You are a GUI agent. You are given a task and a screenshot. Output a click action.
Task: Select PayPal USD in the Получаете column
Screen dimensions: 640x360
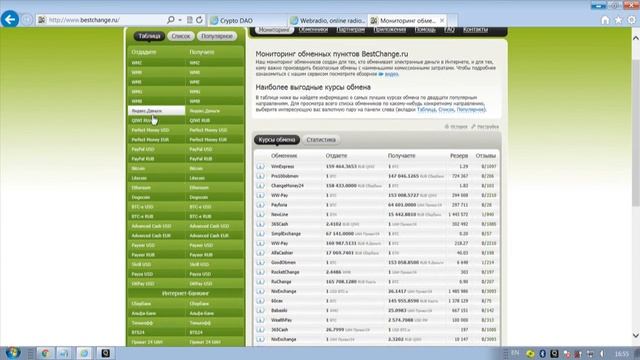tap(214, 149)
